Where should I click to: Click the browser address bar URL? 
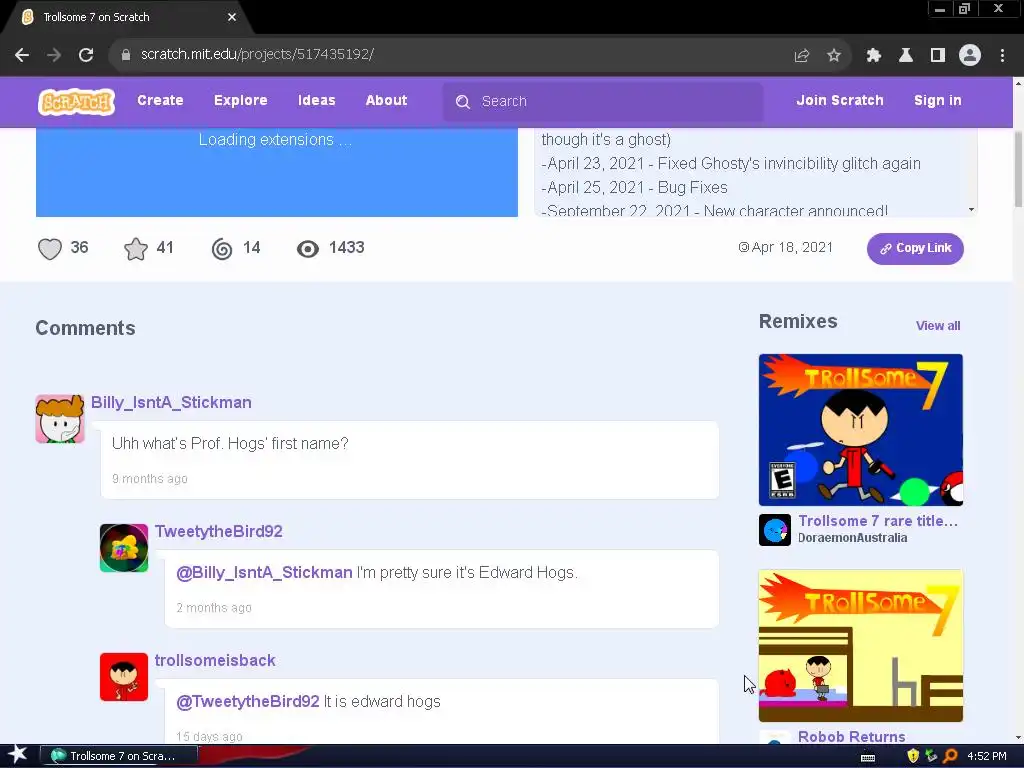point(257,54)
